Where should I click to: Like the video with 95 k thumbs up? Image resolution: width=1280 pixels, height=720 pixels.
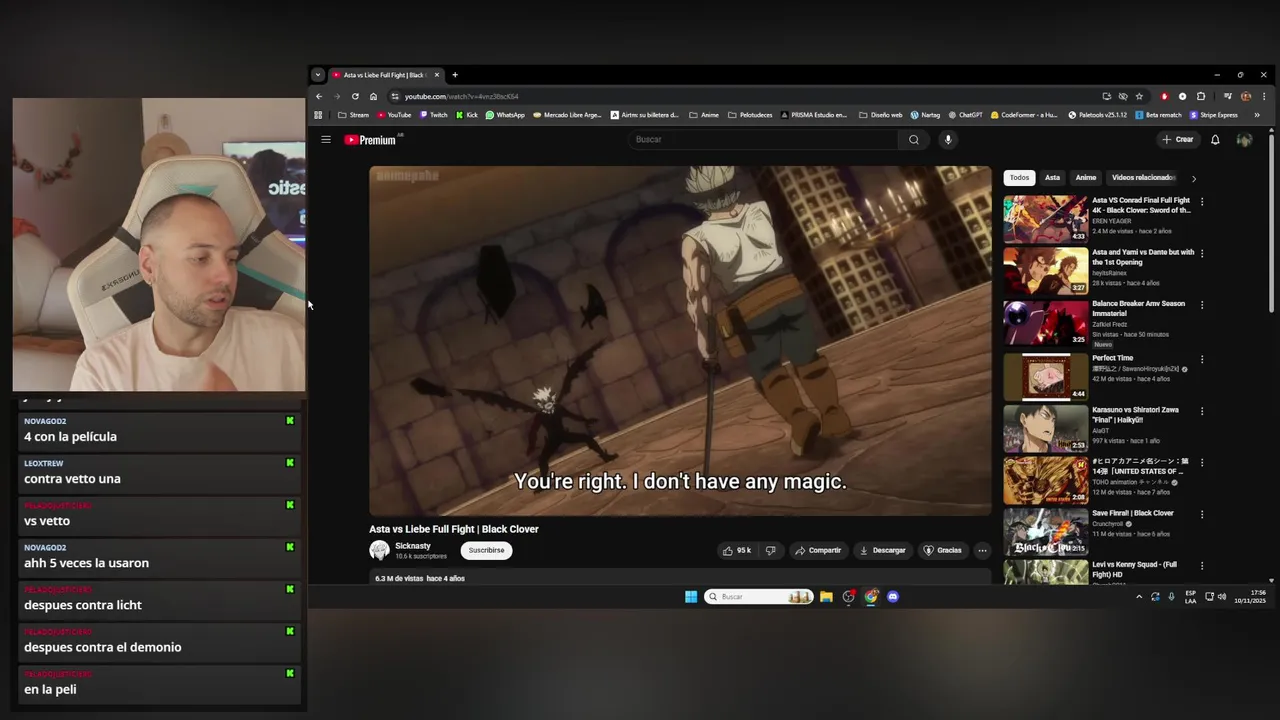tap(737, 550)
